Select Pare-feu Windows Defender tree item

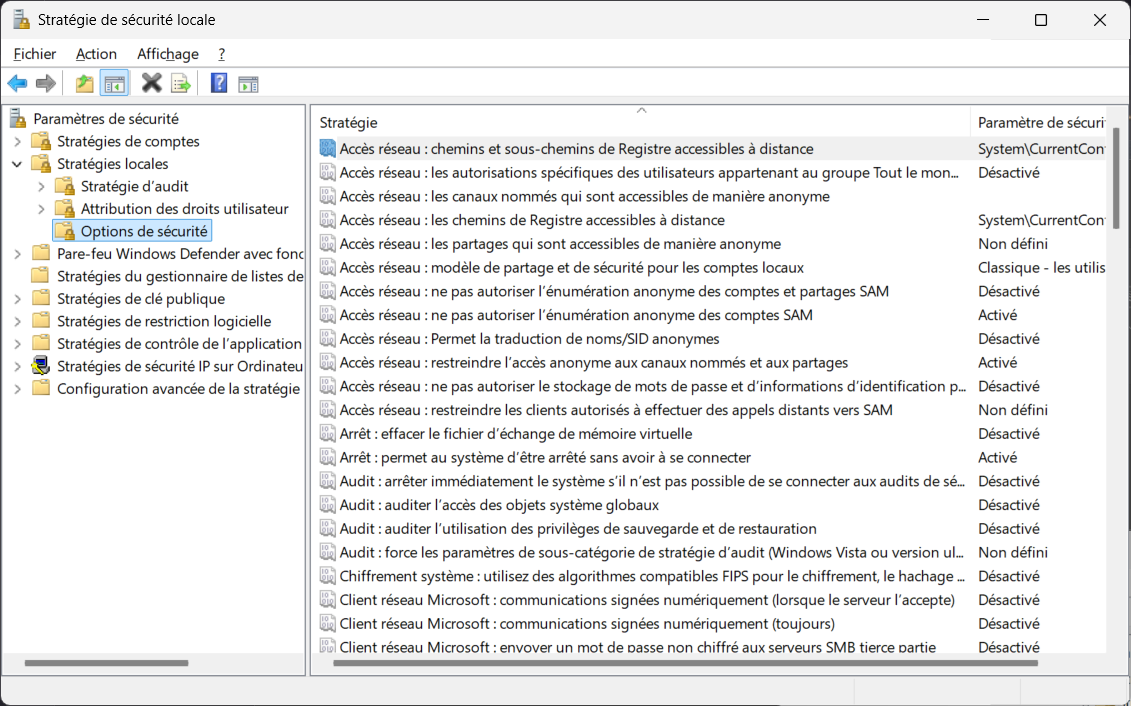coord(180,254)
